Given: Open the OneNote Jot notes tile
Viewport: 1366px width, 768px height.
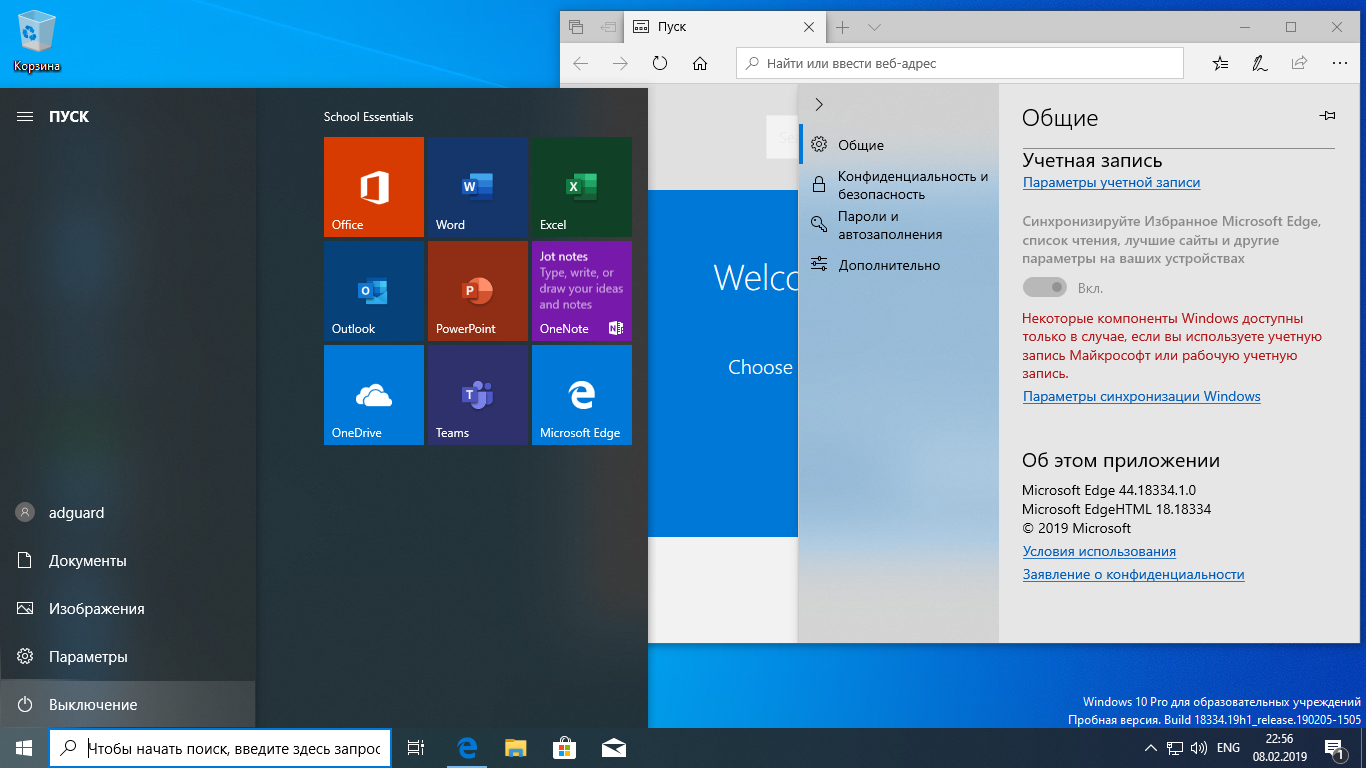Looking at the screenshot, I should (582, 291).
